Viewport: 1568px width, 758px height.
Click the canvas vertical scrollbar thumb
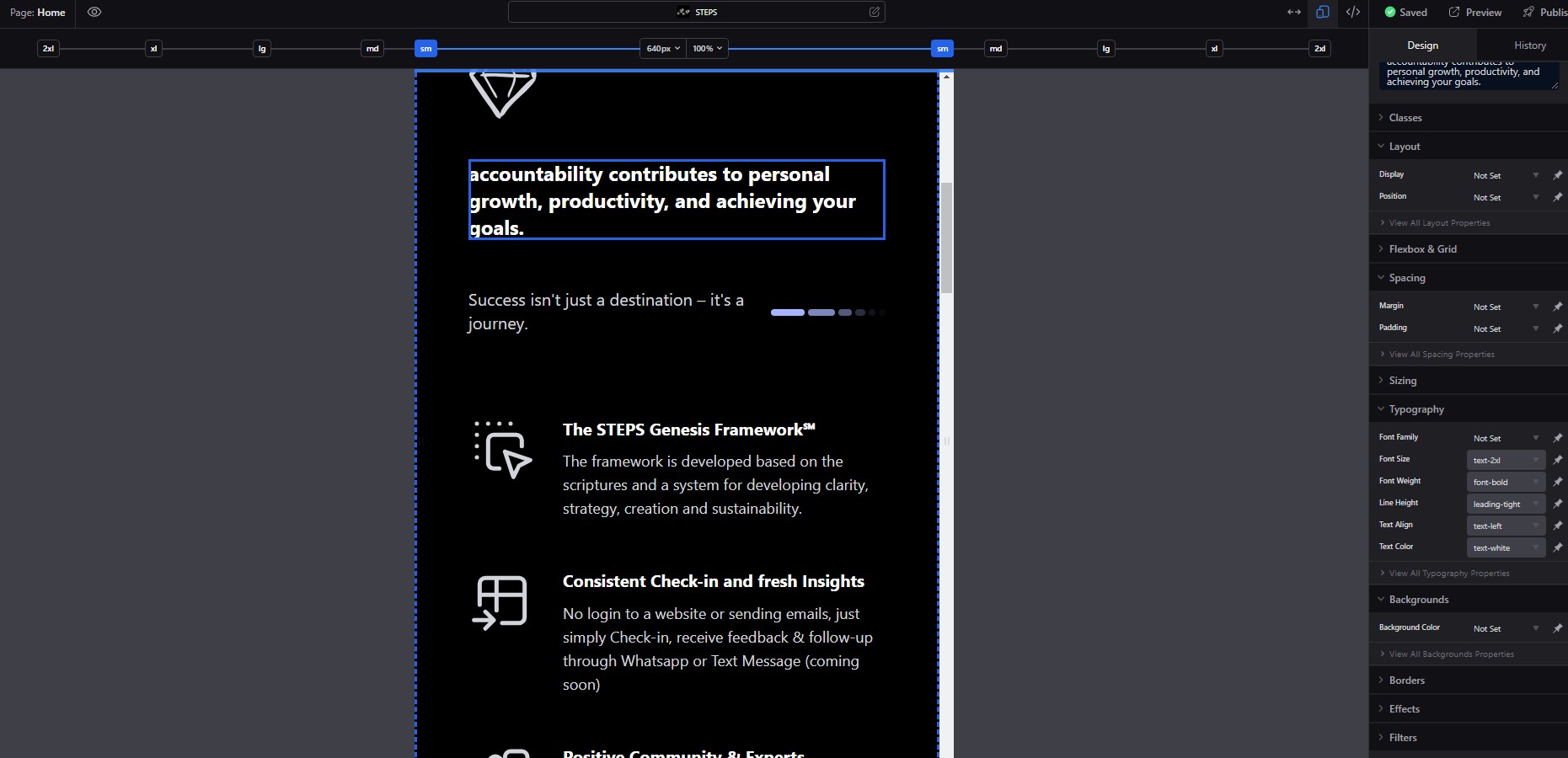pos(946,238)
